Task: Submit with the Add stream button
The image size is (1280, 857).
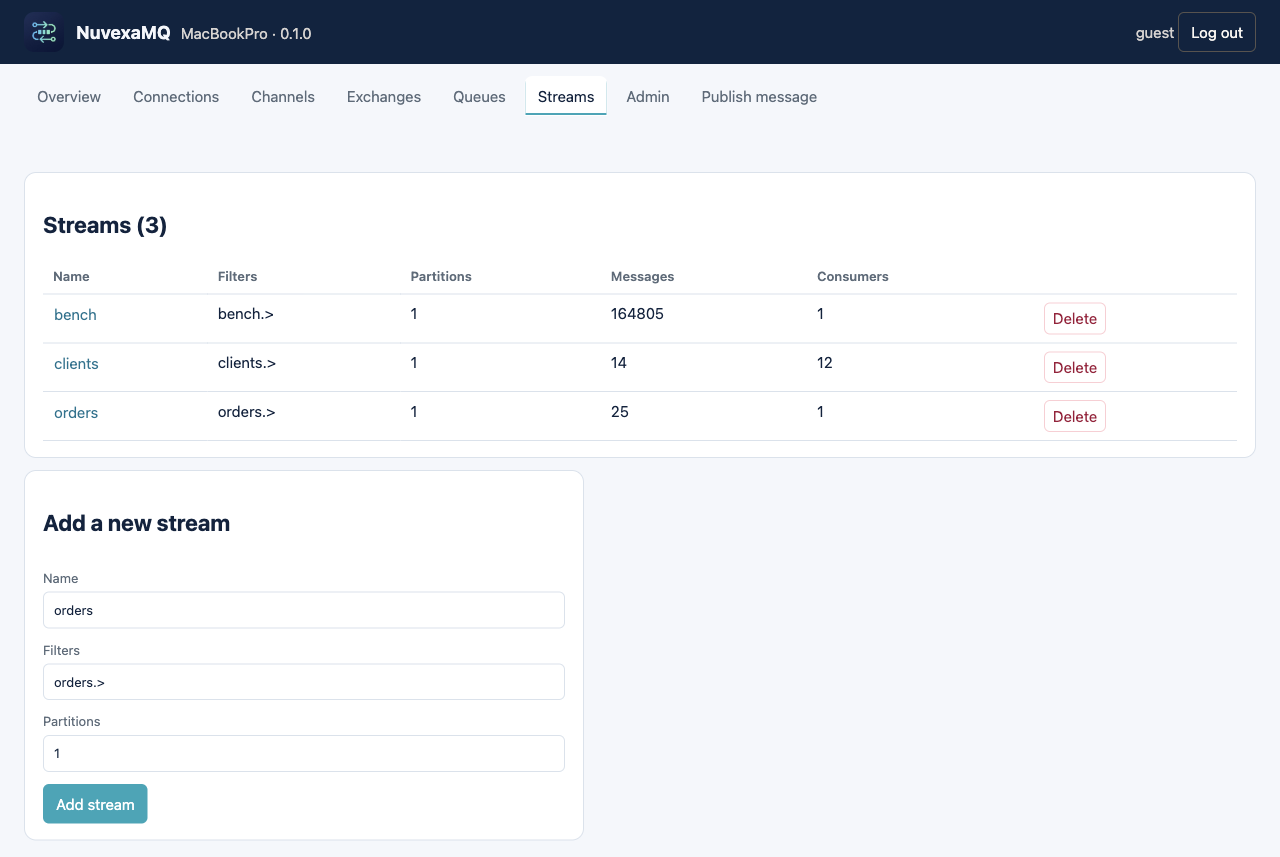Action: (x=95, y=804)
